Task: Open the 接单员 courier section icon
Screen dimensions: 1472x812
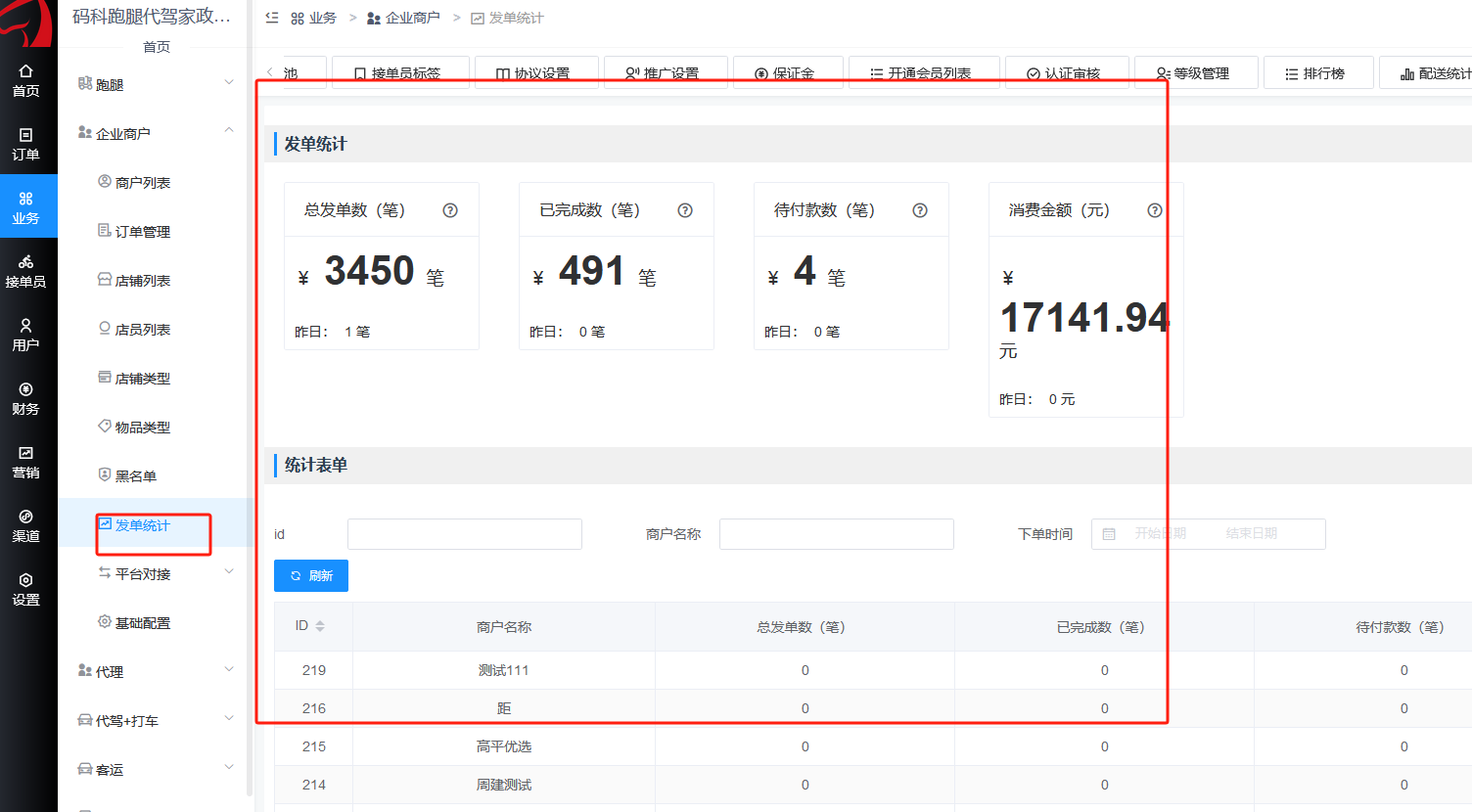Action: (x=25, y=271)
